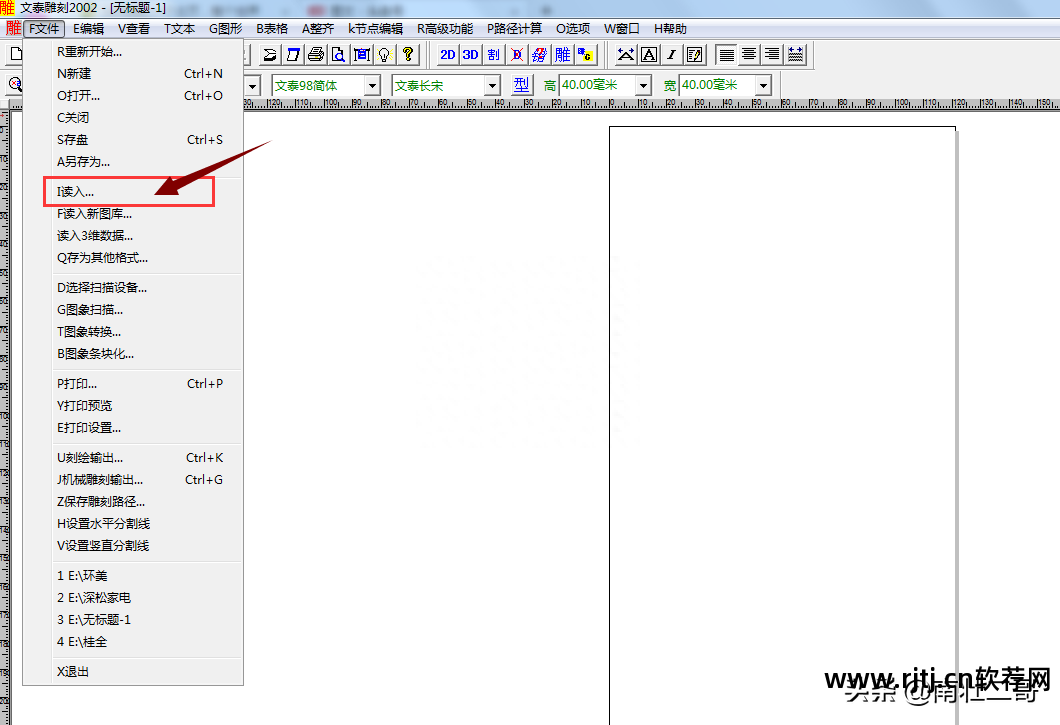1060x725 pixels.
Task: Click the italic I text icon
Action: (671, 55)
